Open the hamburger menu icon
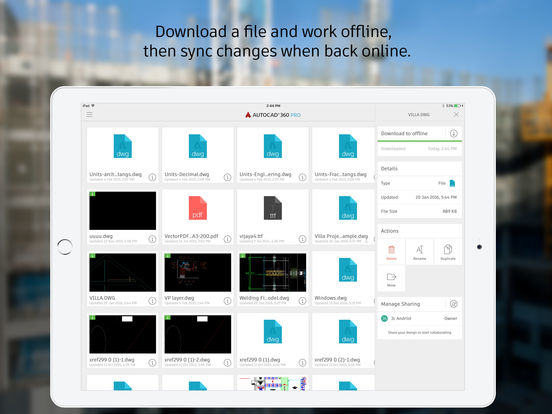The width and height of the screenshot is (552, 414). point(89,114)
